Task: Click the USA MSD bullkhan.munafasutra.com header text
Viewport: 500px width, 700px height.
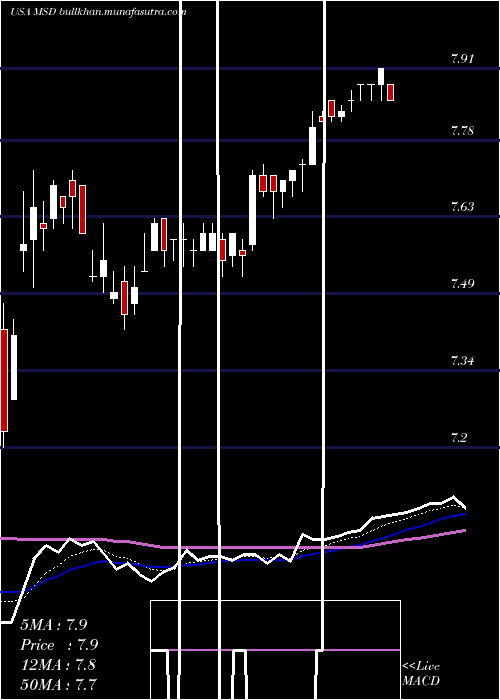Action: click(x=98, y=12)
